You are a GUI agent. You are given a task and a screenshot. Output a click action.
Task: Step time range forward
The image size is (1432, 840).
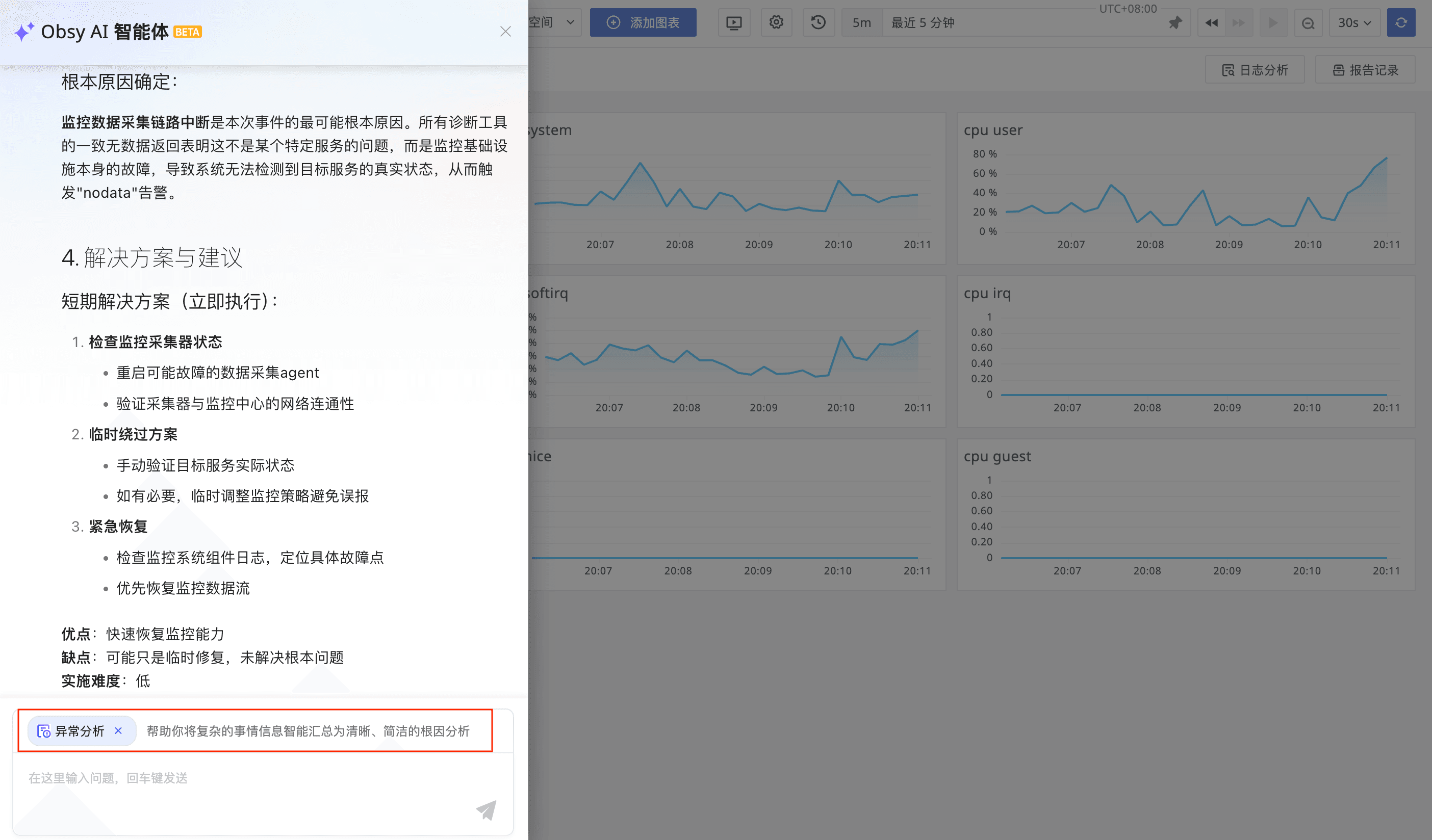click(1239, 23)
